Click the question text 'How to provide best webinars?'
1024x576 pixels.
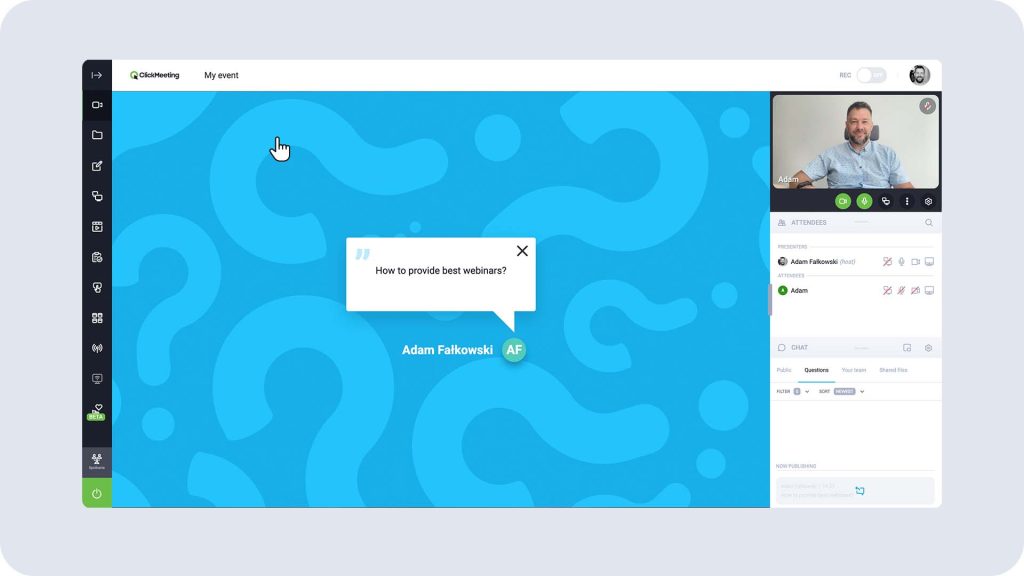coord(441,270)
